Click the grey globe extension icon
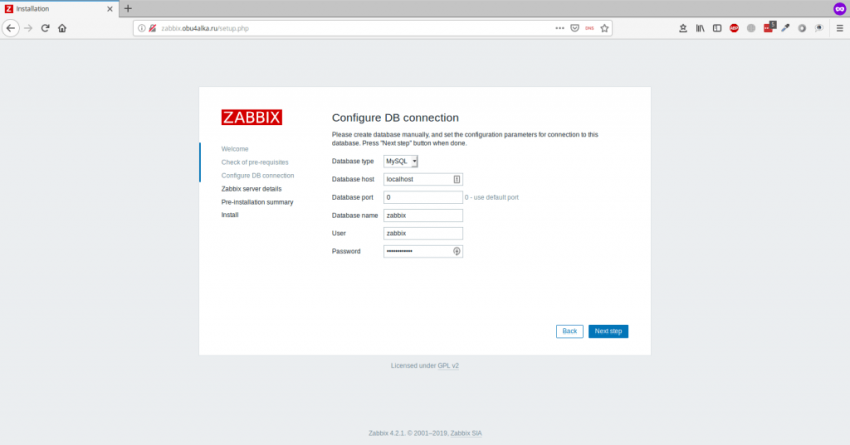Viewport: 850px width, 445px height. [751, 28]
